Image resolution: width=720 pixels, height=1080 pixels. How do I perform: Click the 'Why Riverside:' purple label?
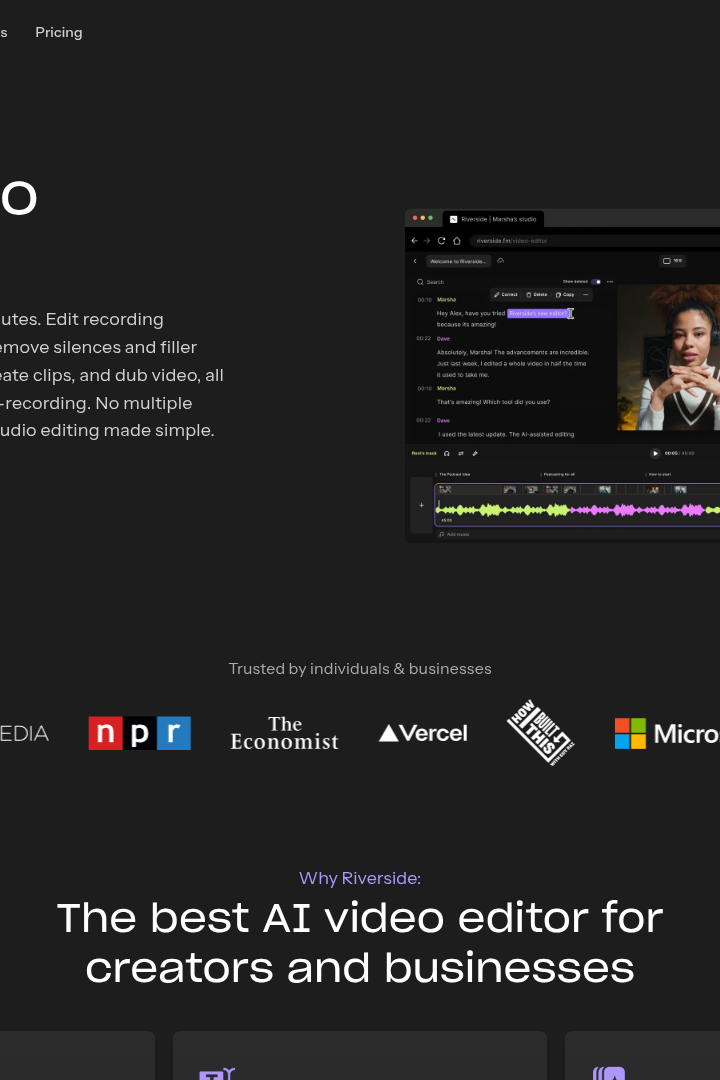(360, 878)
